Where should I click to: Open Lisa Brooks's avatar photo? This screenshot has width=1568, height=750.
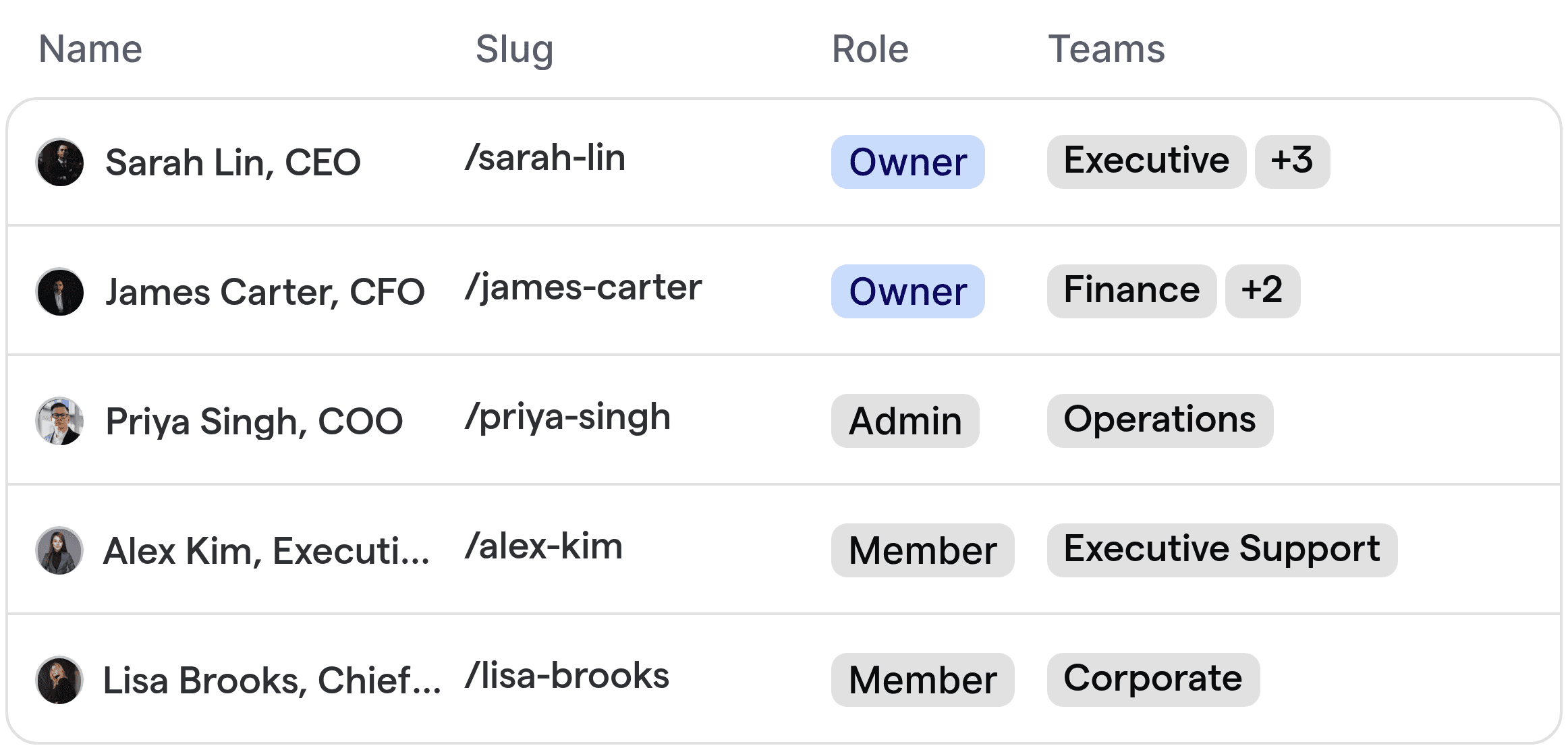coord(59,681)
